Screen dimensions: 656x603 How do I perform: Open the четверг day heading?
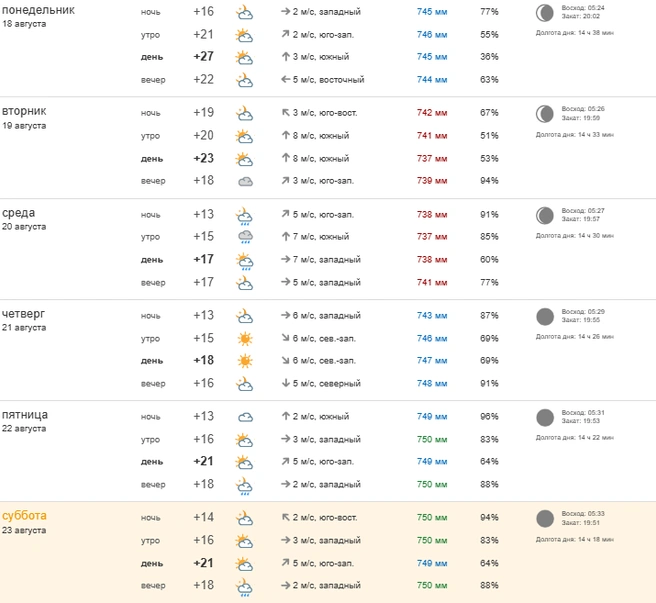(x=23, y=313)
